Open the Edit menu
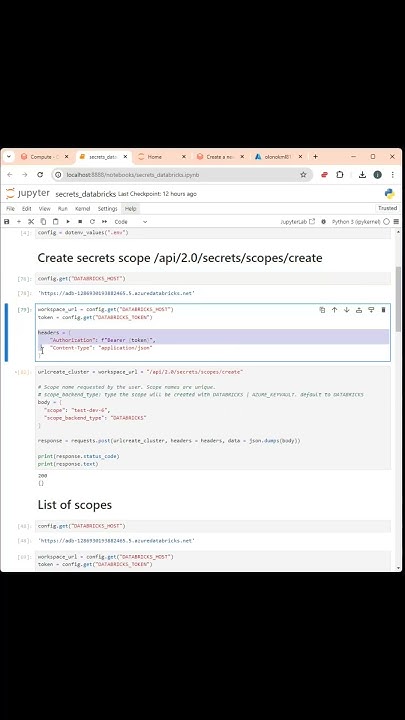This screenshot has height=720, width=405. 27,208
